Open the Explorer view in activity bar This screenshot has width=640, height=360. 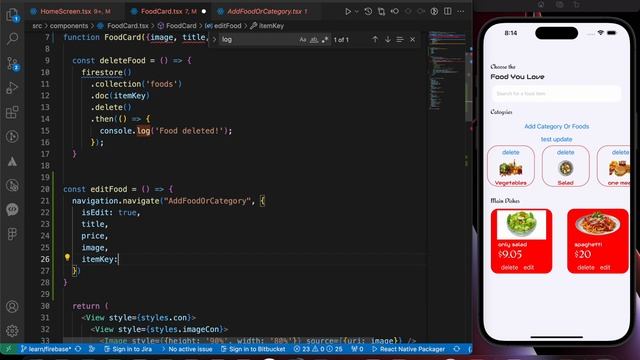[12, 15]
